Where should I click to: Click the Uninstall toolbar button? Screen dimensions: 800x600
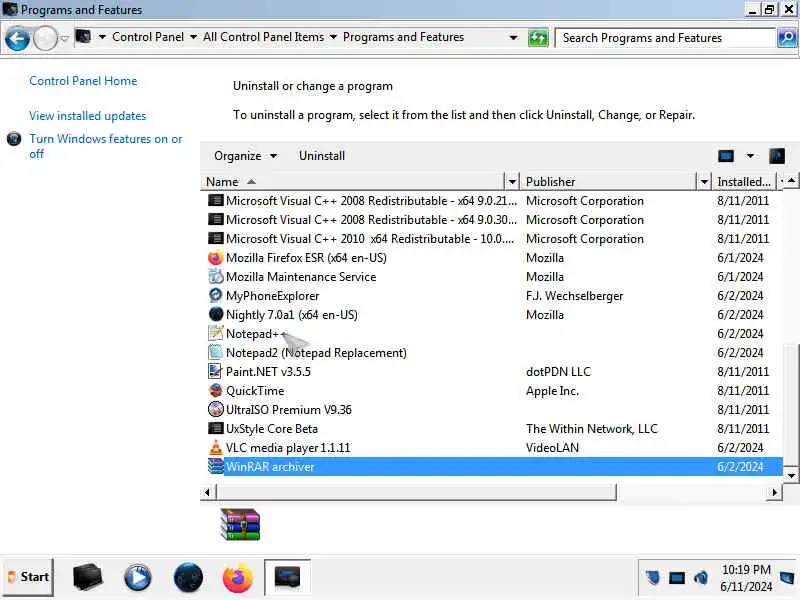click(x=322, y=156)
